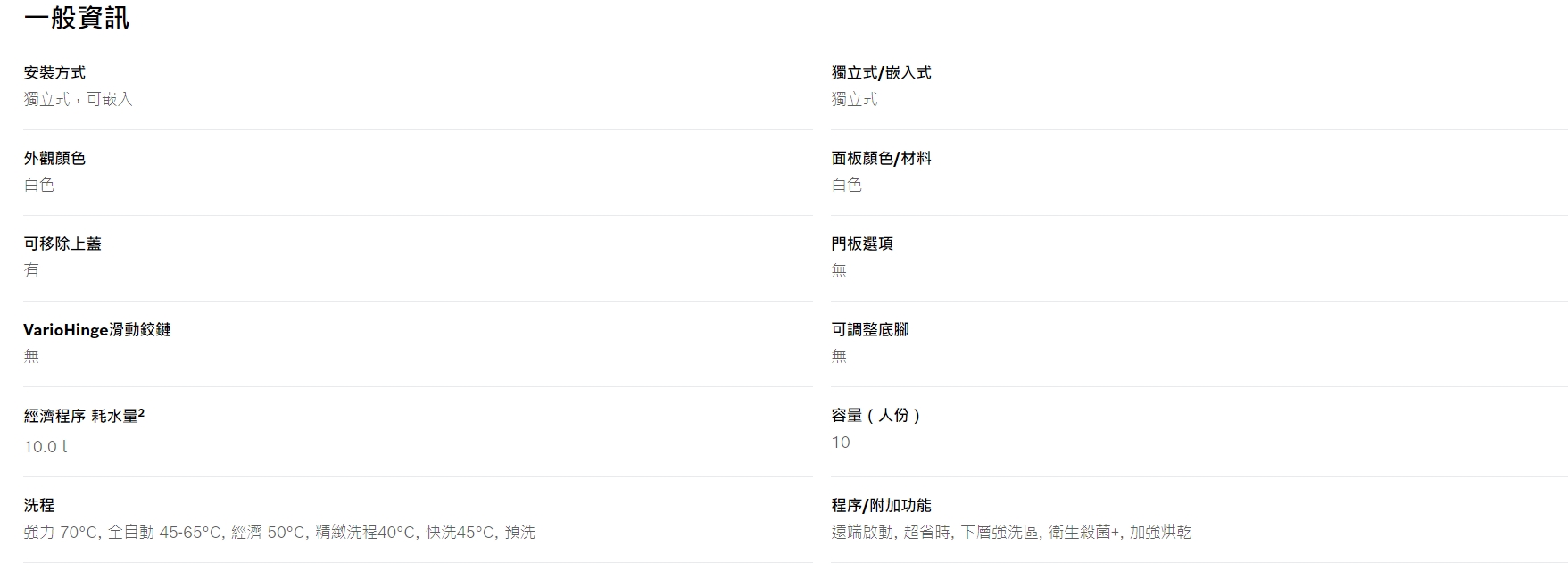Click the 可移除上蓋 label

pos(62,244)
